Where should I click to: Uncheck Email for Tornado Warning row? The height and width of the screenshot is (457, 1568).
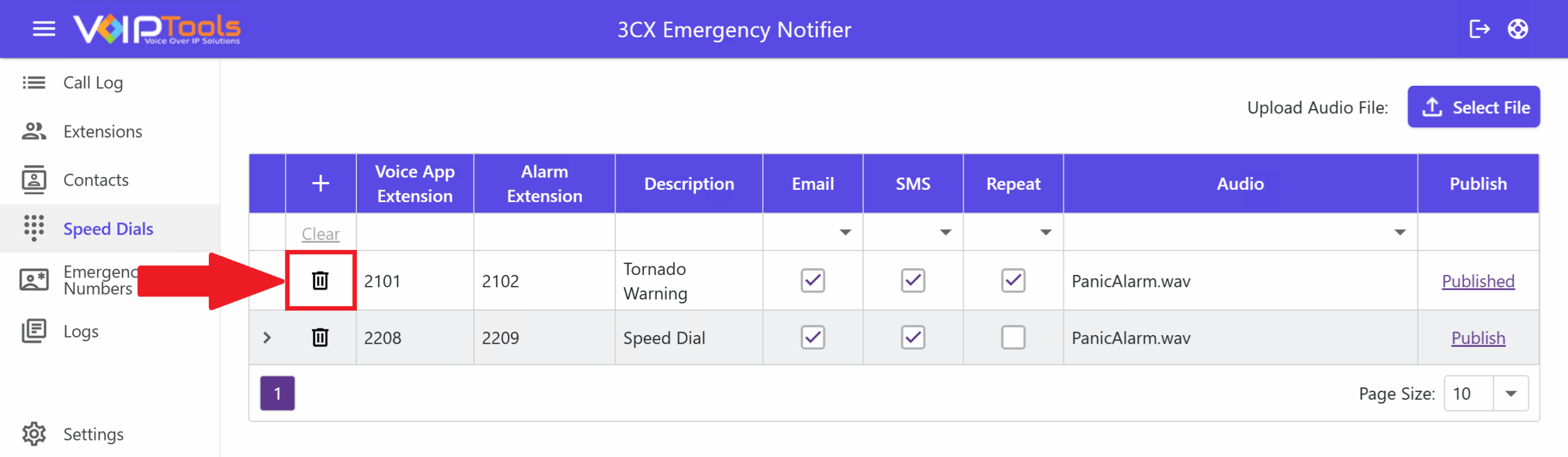813,281
